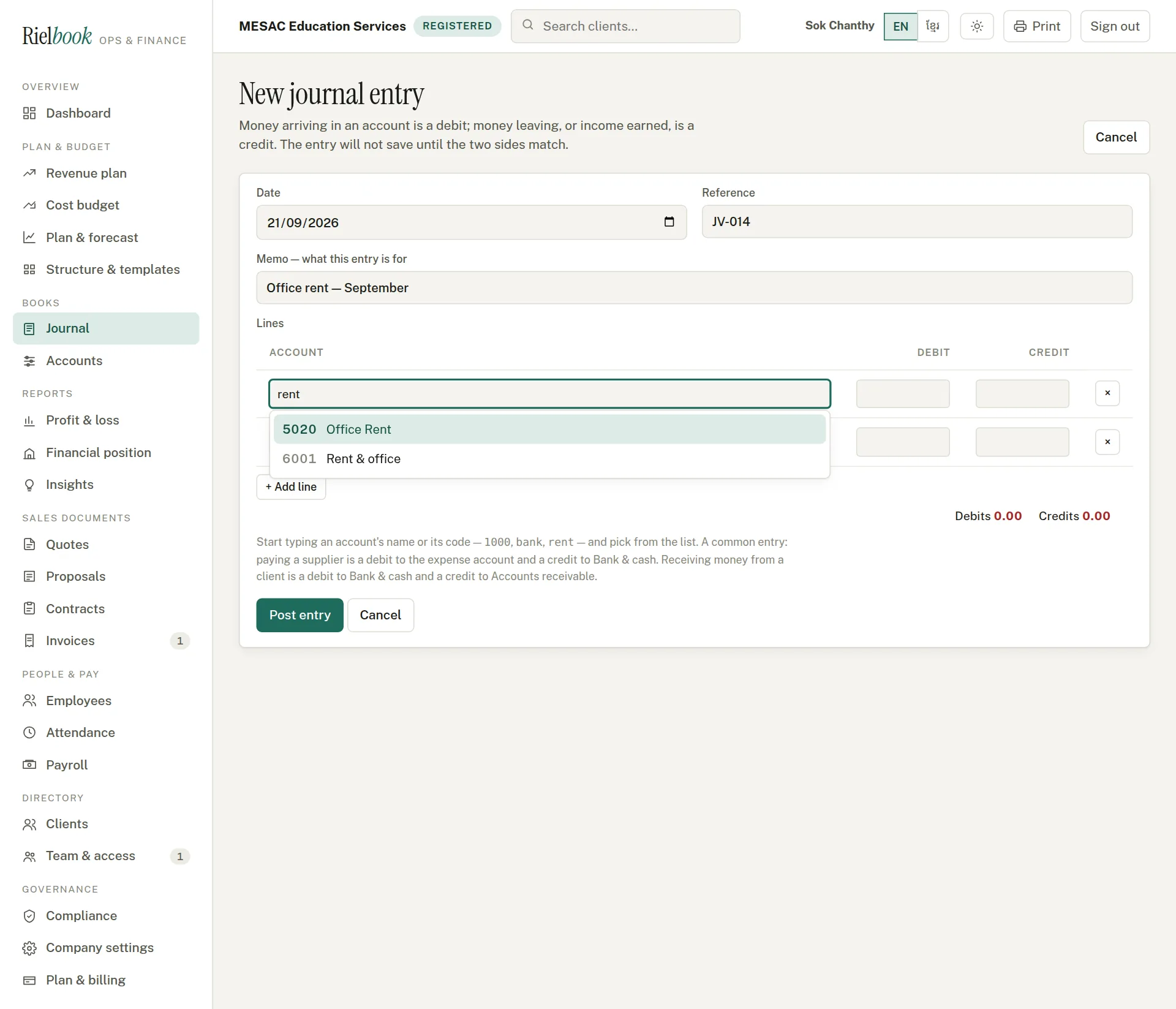Click the Memo field
Image resolution: width=1176 pixels, height=1009 pixels.
tap(694, 288)
